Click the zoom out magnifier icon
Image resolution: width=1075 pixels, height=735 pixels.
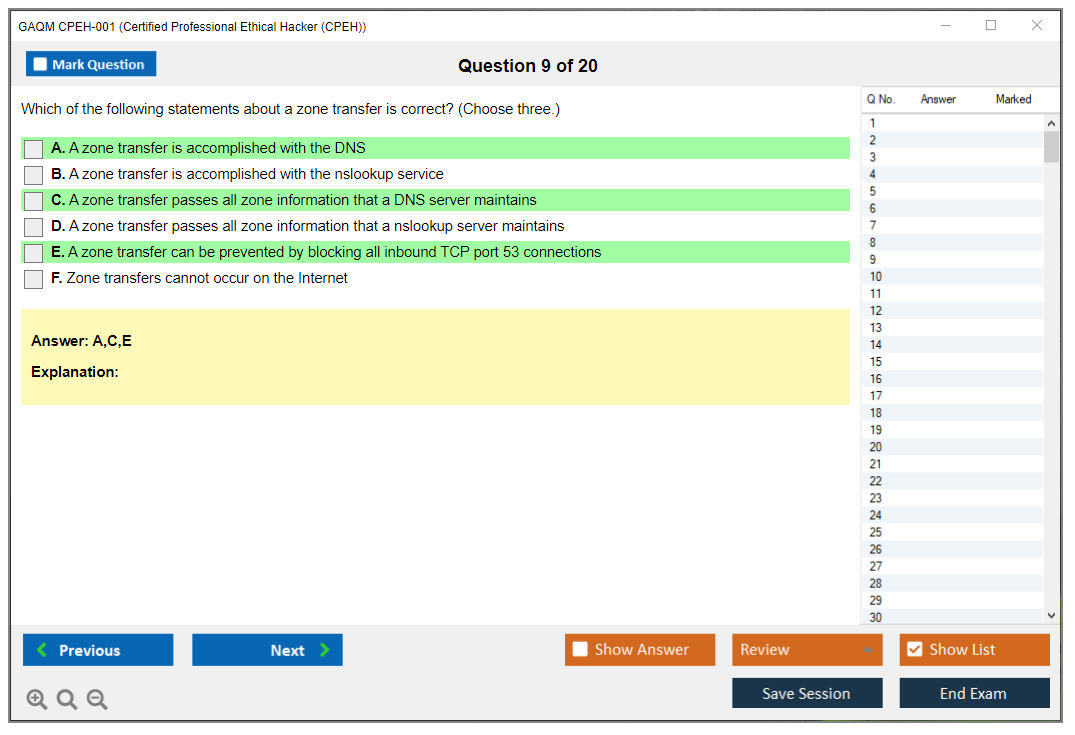[x=97, y=700]
